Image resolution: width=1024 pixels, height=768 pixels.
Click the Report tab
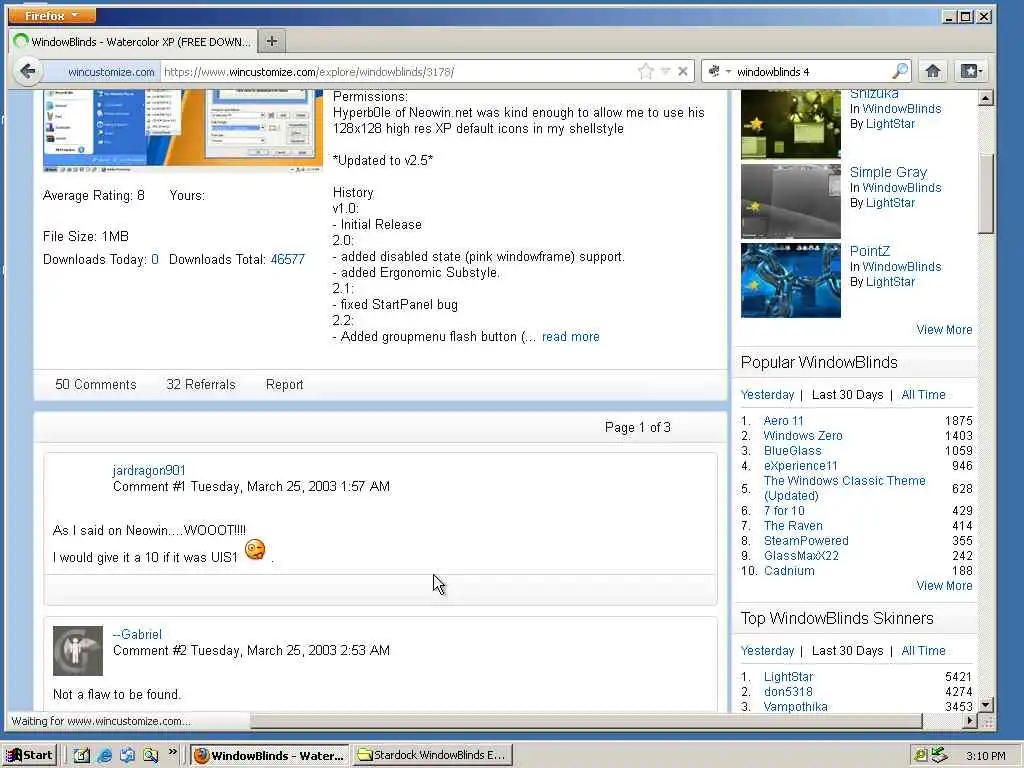[284, 385]
